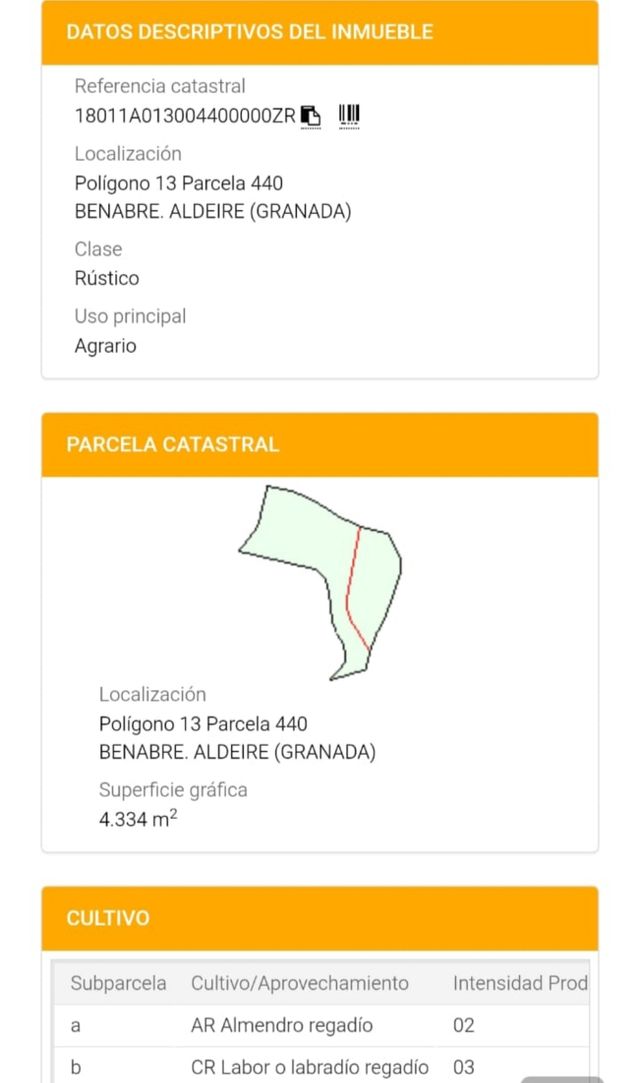Select row b Labor o labradío regadío
This screenshot has height=1083, width=640.
click(x=309, y=1067)
